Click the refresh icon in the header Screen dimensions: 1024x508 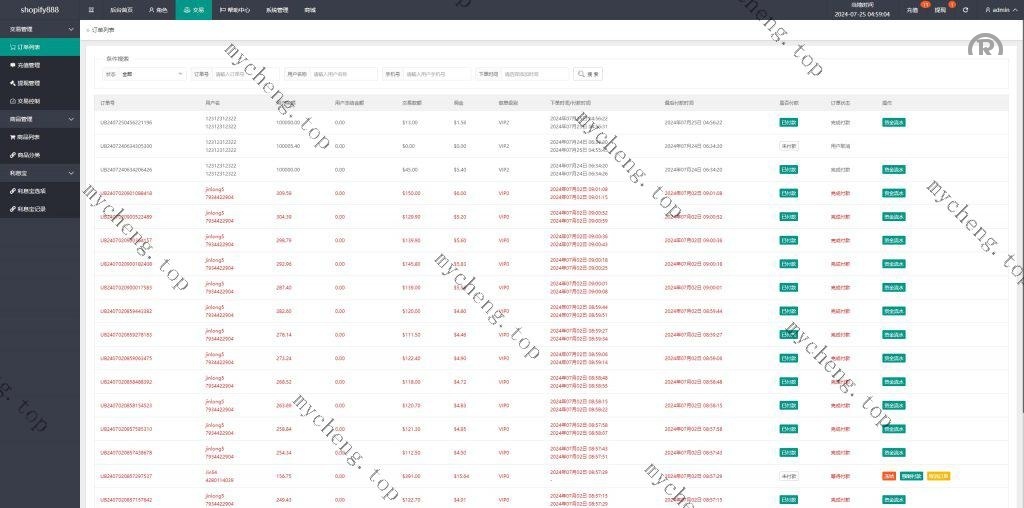pos(965,10)
